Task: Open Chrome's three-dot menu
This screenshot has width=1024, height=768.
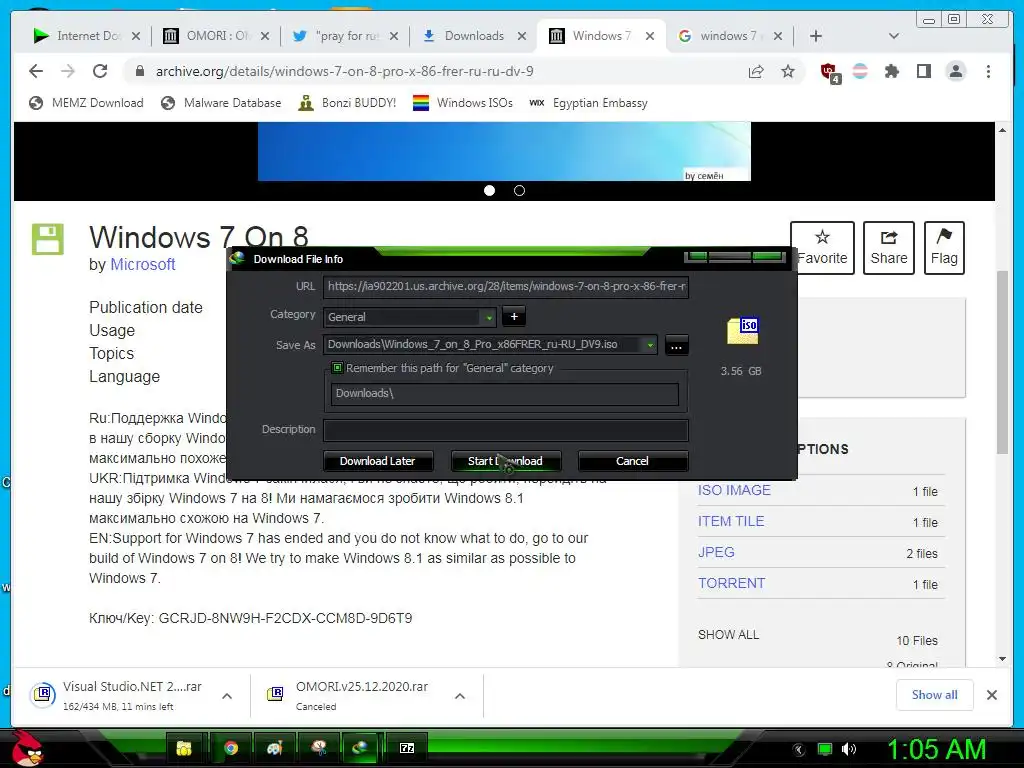Action: 988,71
